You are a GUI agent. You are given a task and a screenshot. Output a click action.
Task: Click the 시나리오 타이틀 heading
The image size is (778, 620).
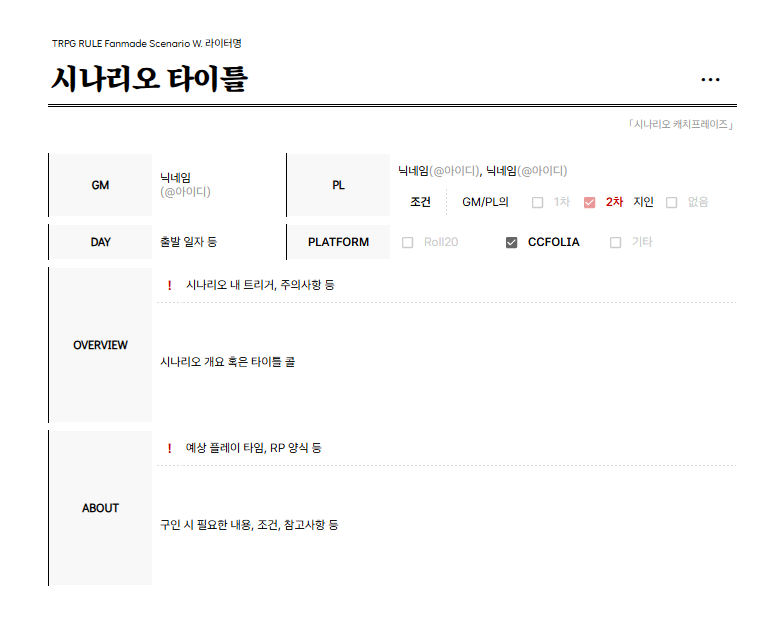[149, 79]
